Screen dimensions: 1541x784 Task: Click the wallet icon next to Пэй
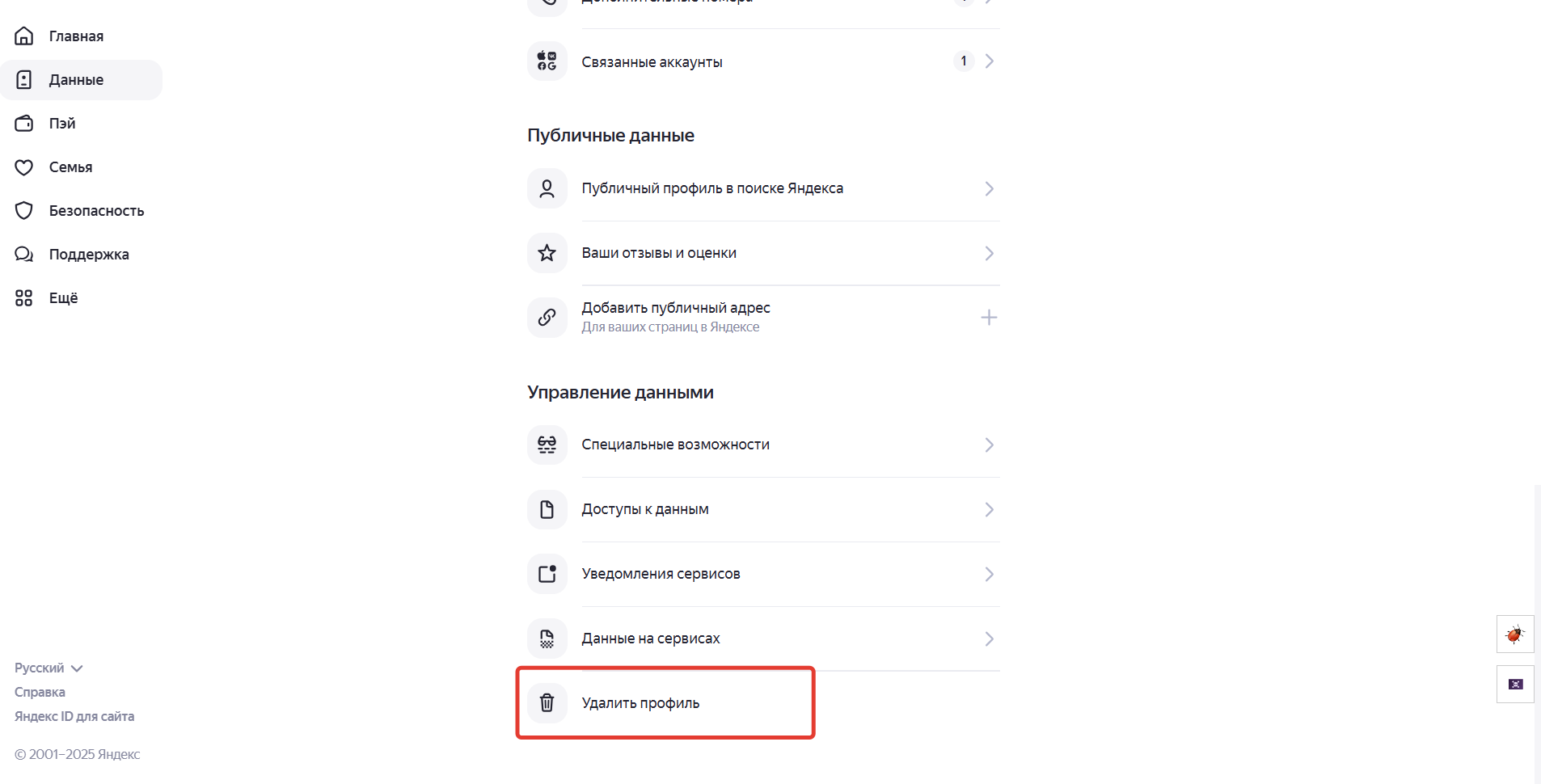tap(23, 123)
